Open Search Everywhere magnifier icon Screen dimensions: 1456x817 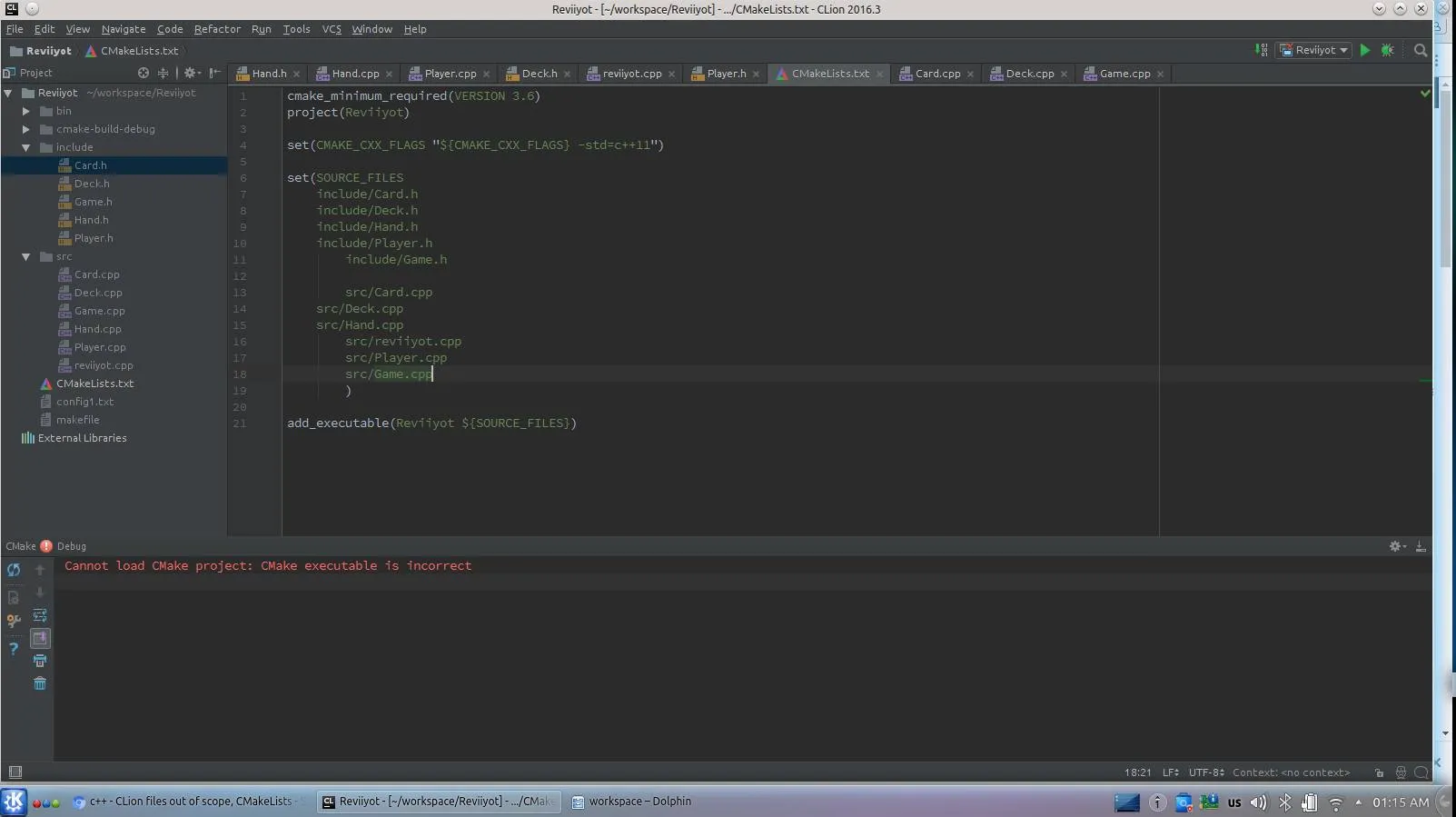1421,50
